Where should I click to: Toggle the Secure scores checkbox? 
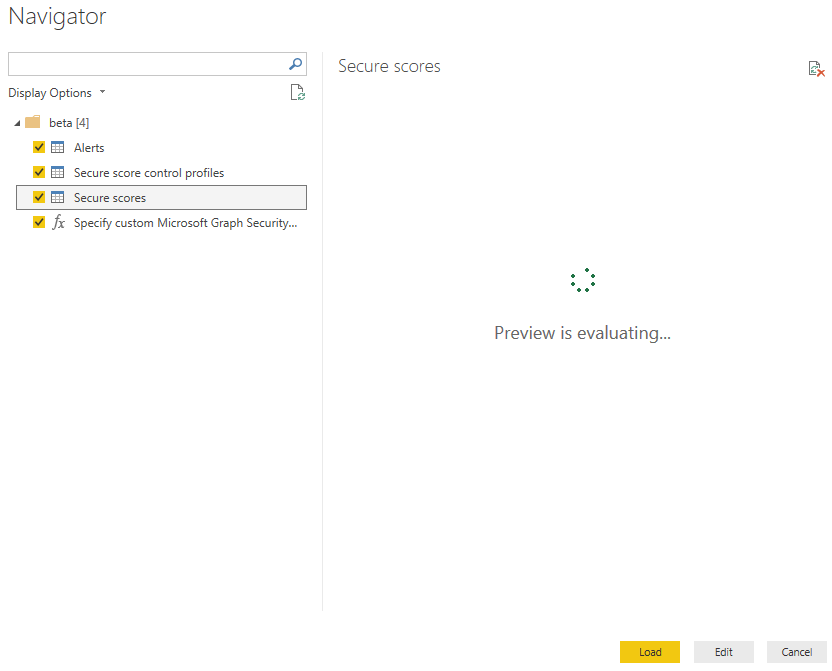39,197
